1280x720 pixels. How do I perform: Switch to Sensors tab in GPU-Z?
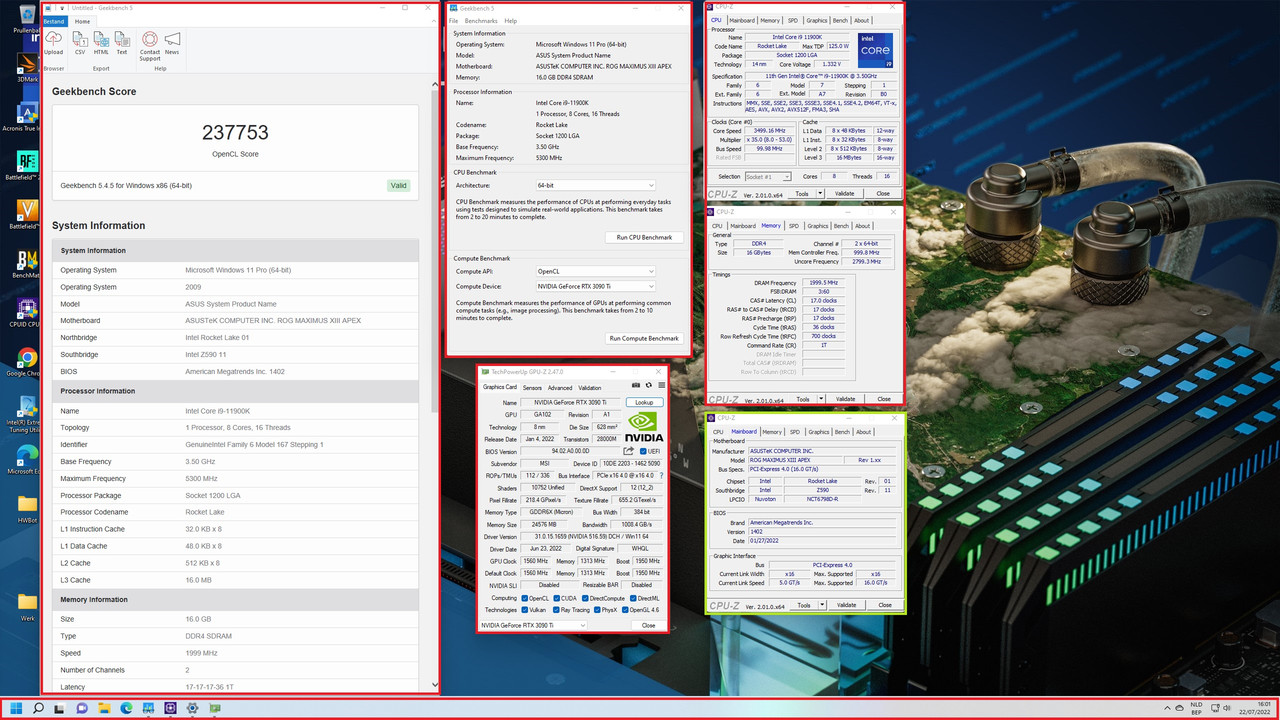pos(532,388)
